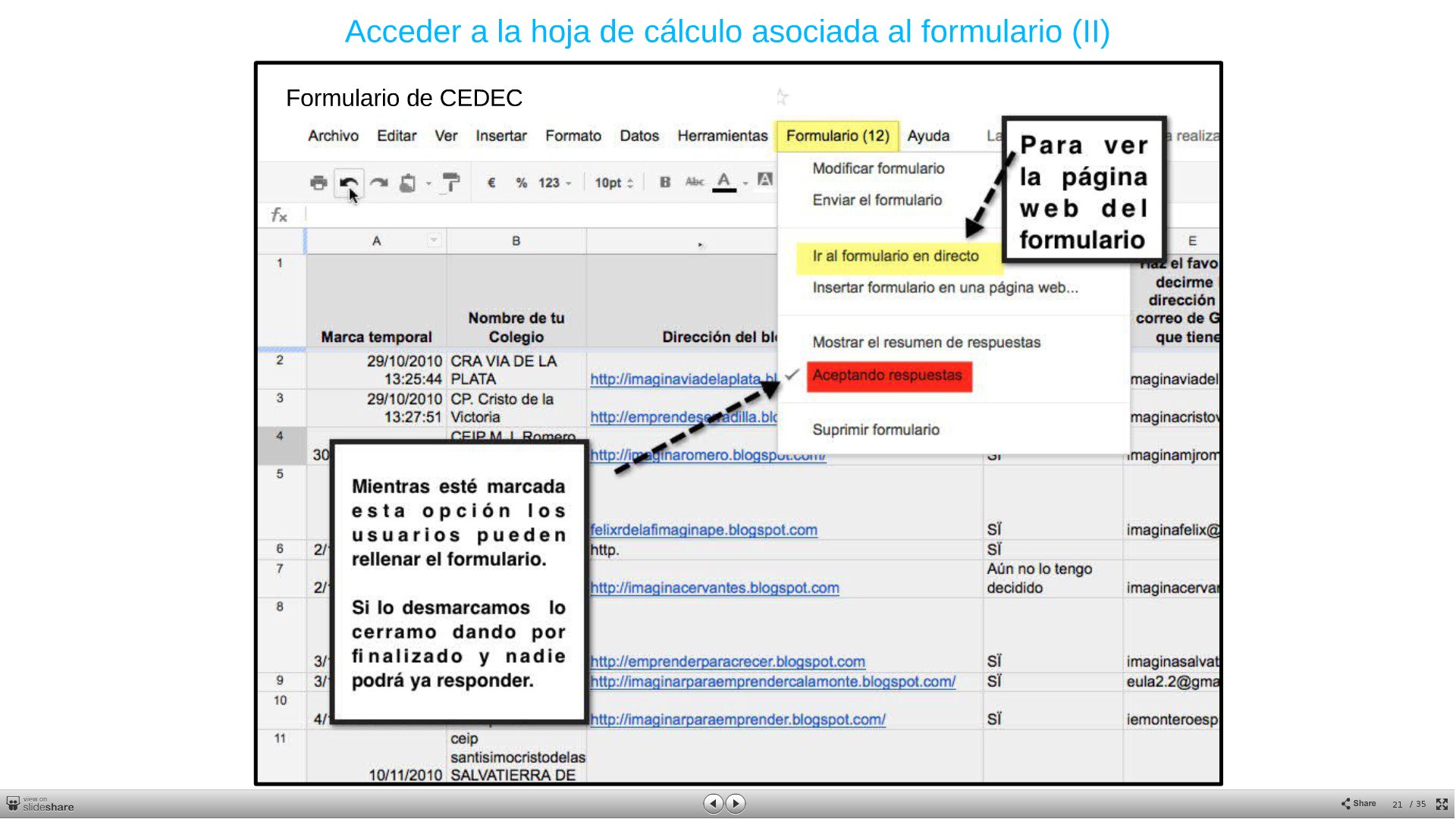Toggle bold formatting button
This screenshot has height=819, width=1456.
(665, 182)
